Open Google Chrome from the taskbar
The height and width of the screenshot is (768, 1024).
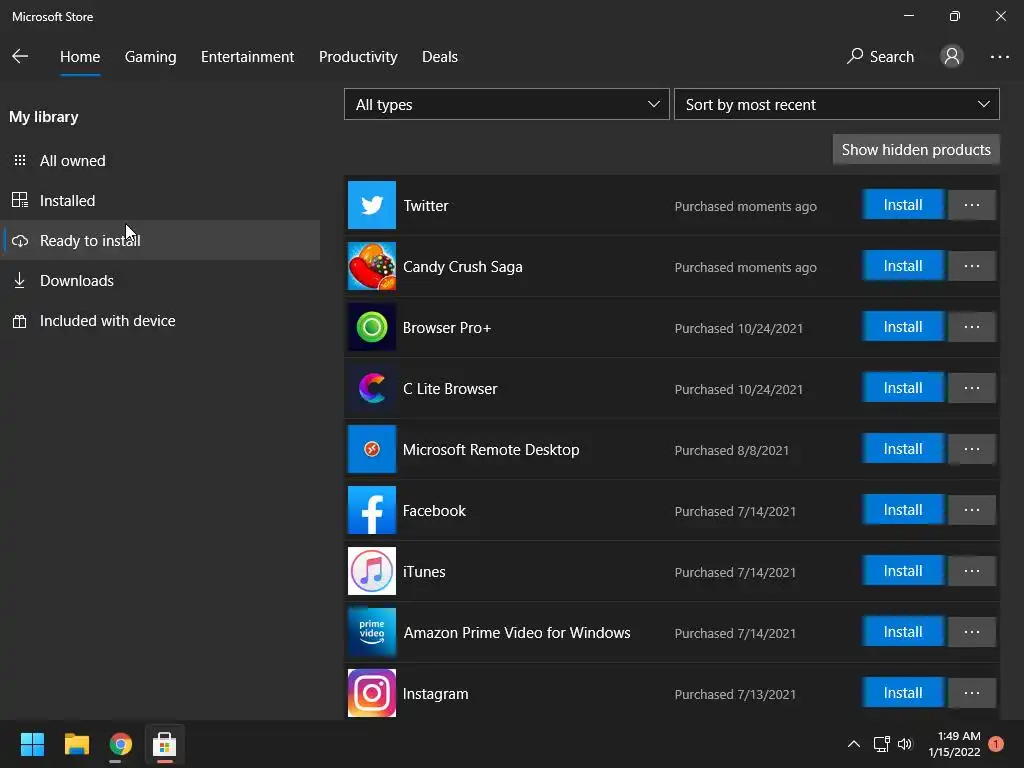[x=120, y=744]
